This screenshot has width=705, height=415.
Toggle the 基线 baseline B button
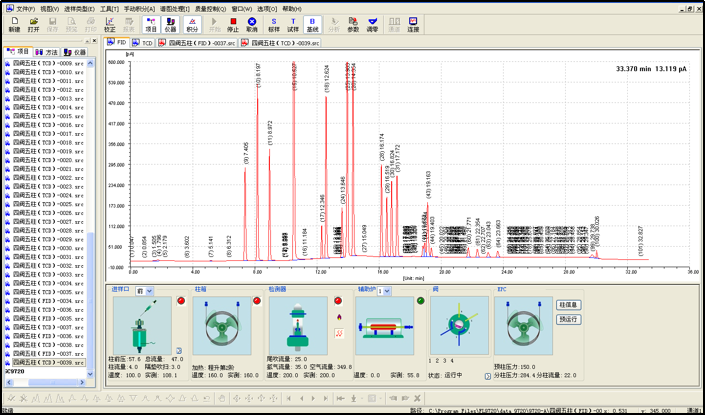pyautogui.click(x=312, y=25)
